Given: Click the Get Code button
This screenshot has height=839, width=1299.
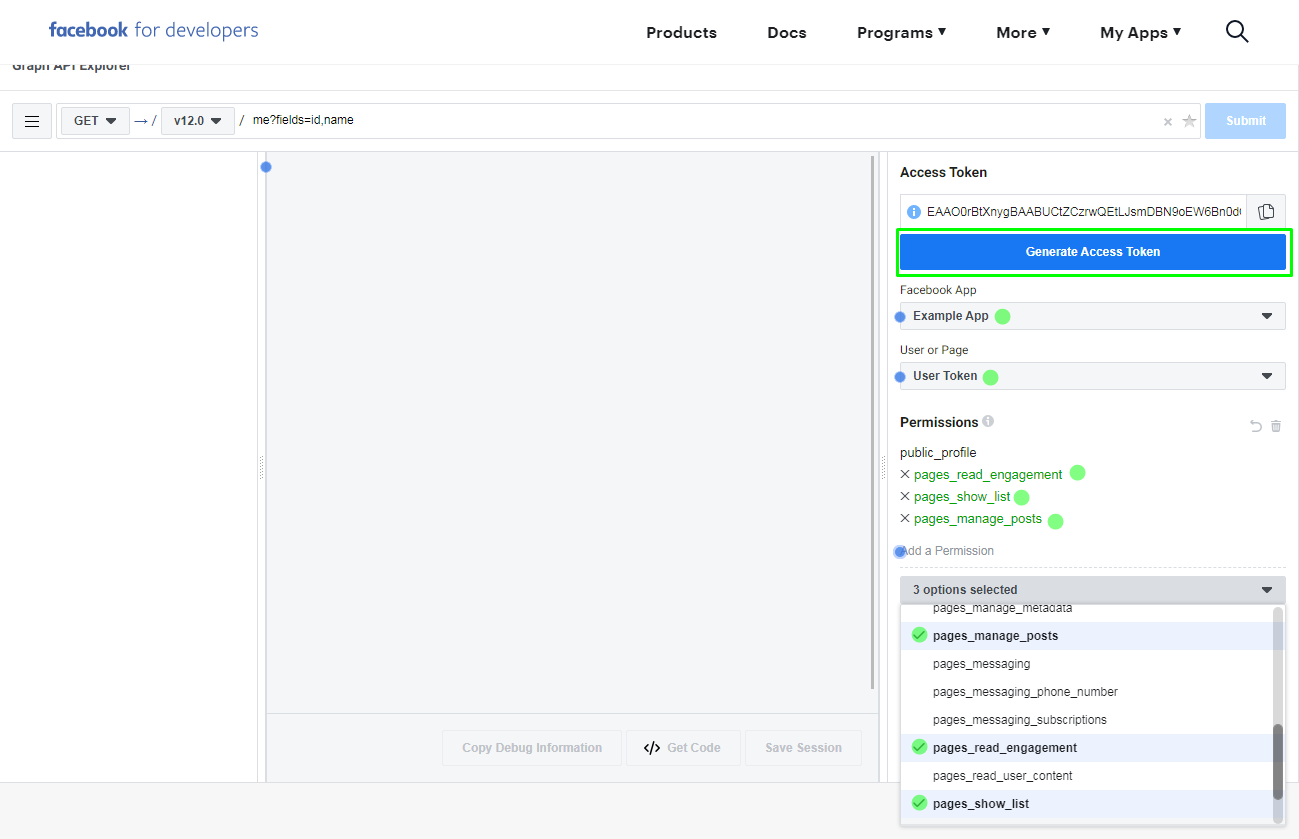Looking at the screenshot, I should point(683,748).
